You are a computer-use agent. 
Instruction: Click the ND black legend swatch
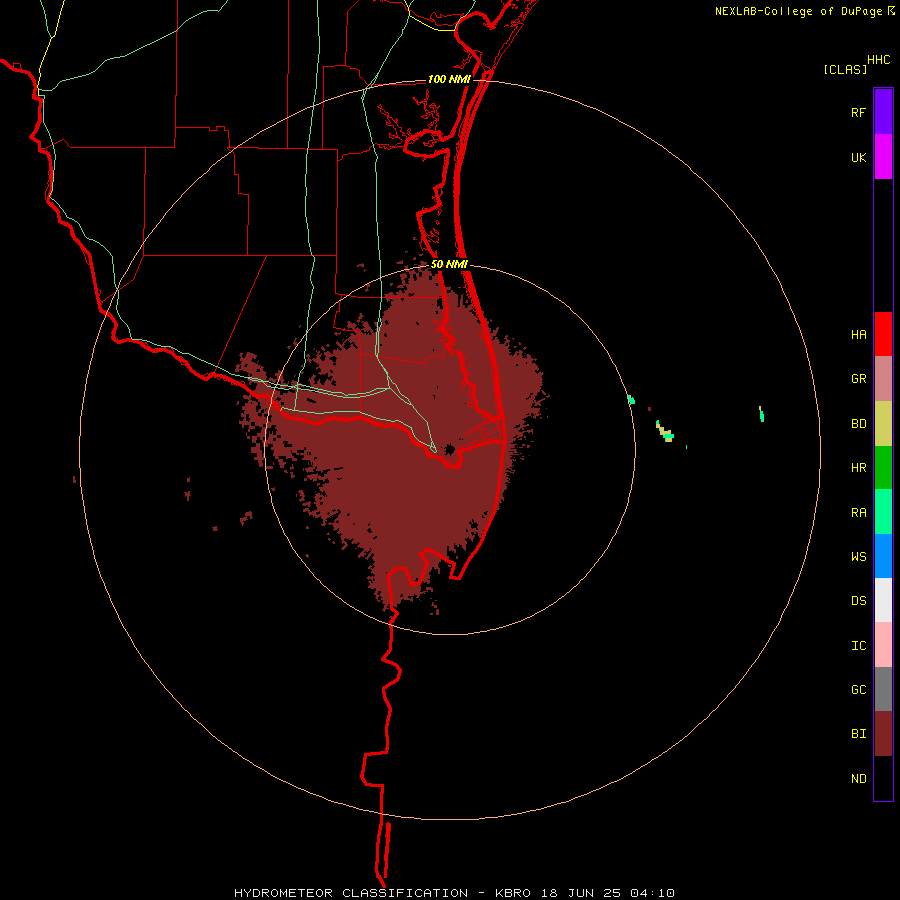883,778
